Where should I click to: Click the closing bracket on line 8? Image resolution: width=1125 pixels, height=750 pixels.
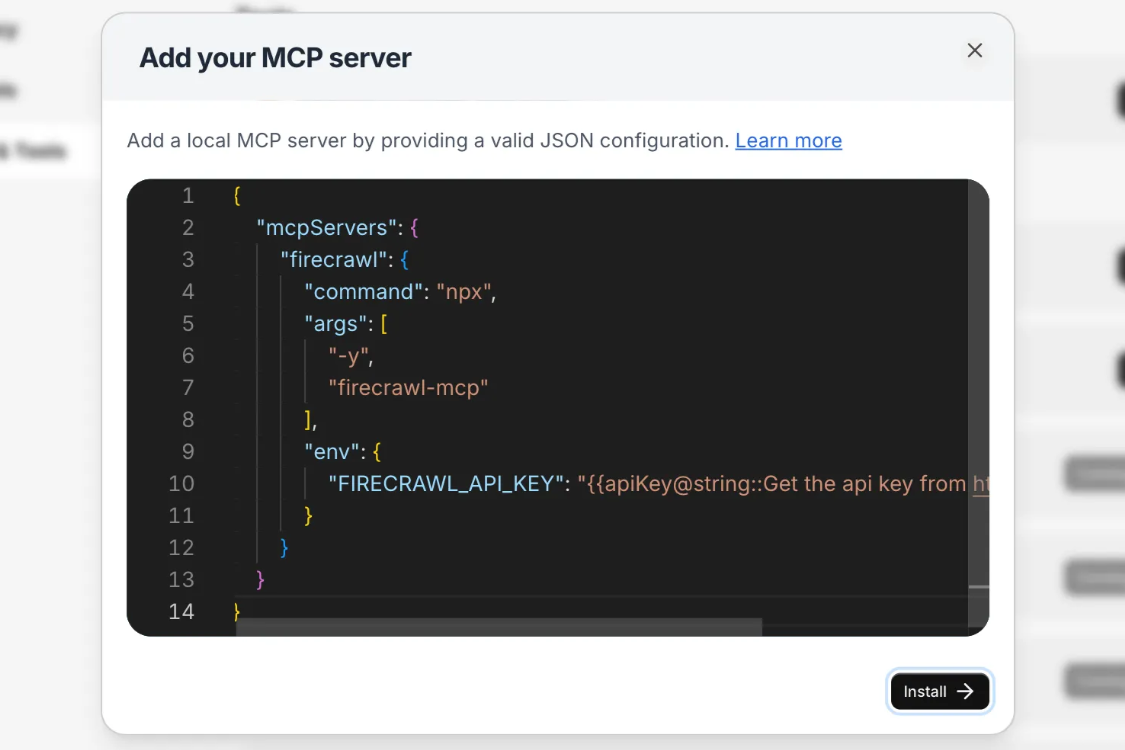point(309,420)
